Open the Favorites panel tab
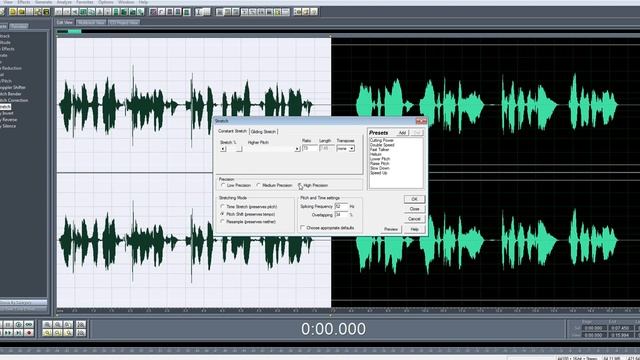Image resolution: width=640 pixels, height=360 pixels. pos(19,26)
